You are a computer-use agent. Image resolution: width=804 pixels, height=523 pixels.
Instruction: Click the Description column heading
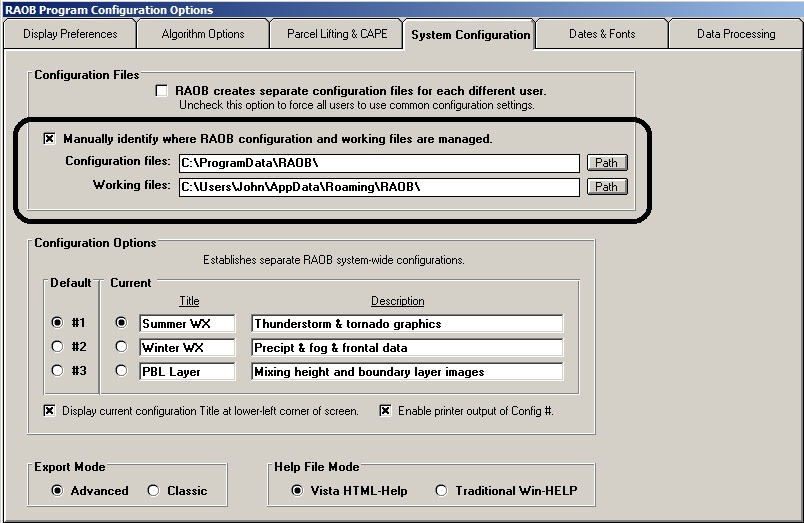pyautogui.click(x=397, y=301)
